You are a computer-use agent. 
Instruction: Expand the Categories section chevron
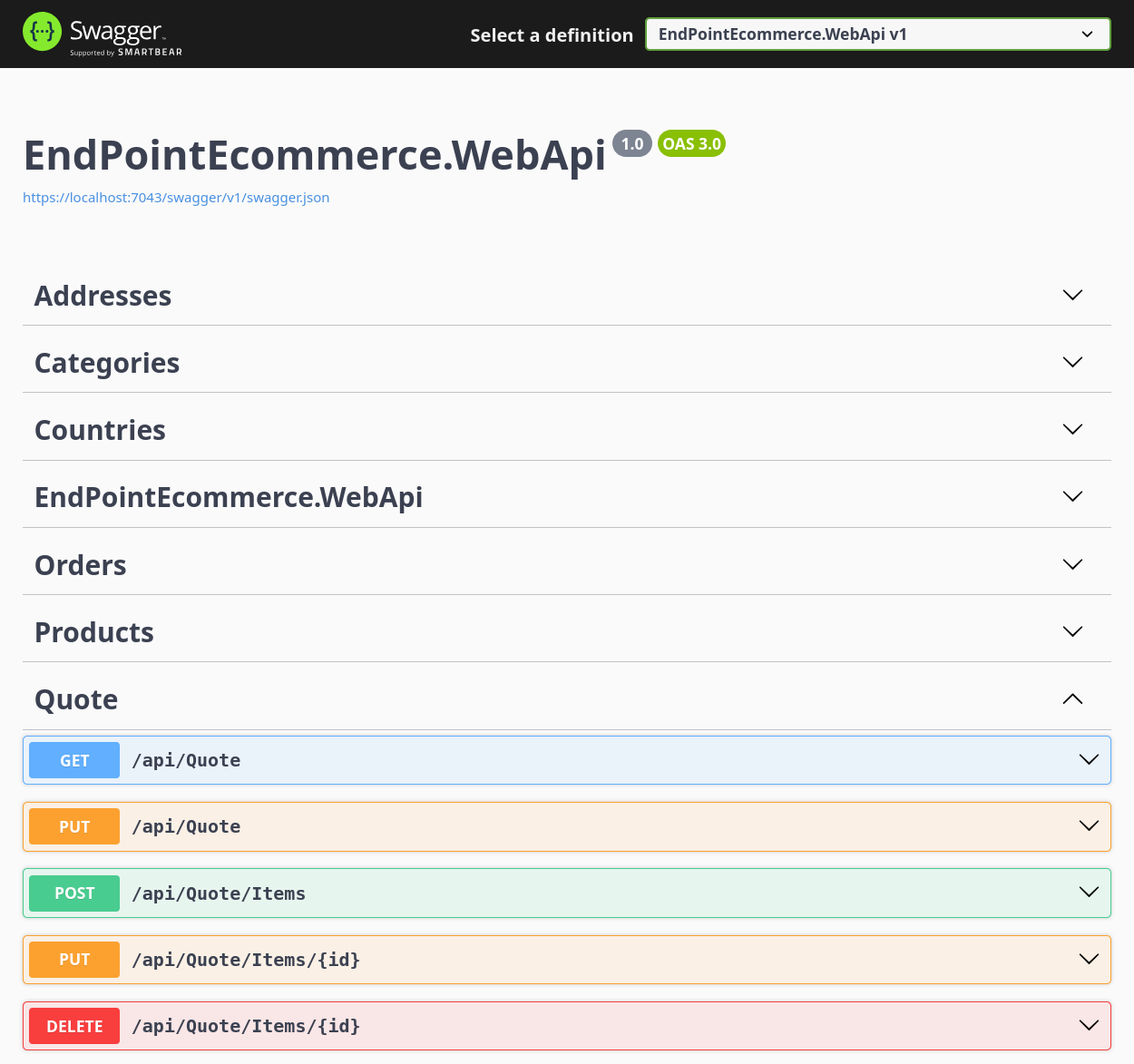click(x=1072, y=362)
